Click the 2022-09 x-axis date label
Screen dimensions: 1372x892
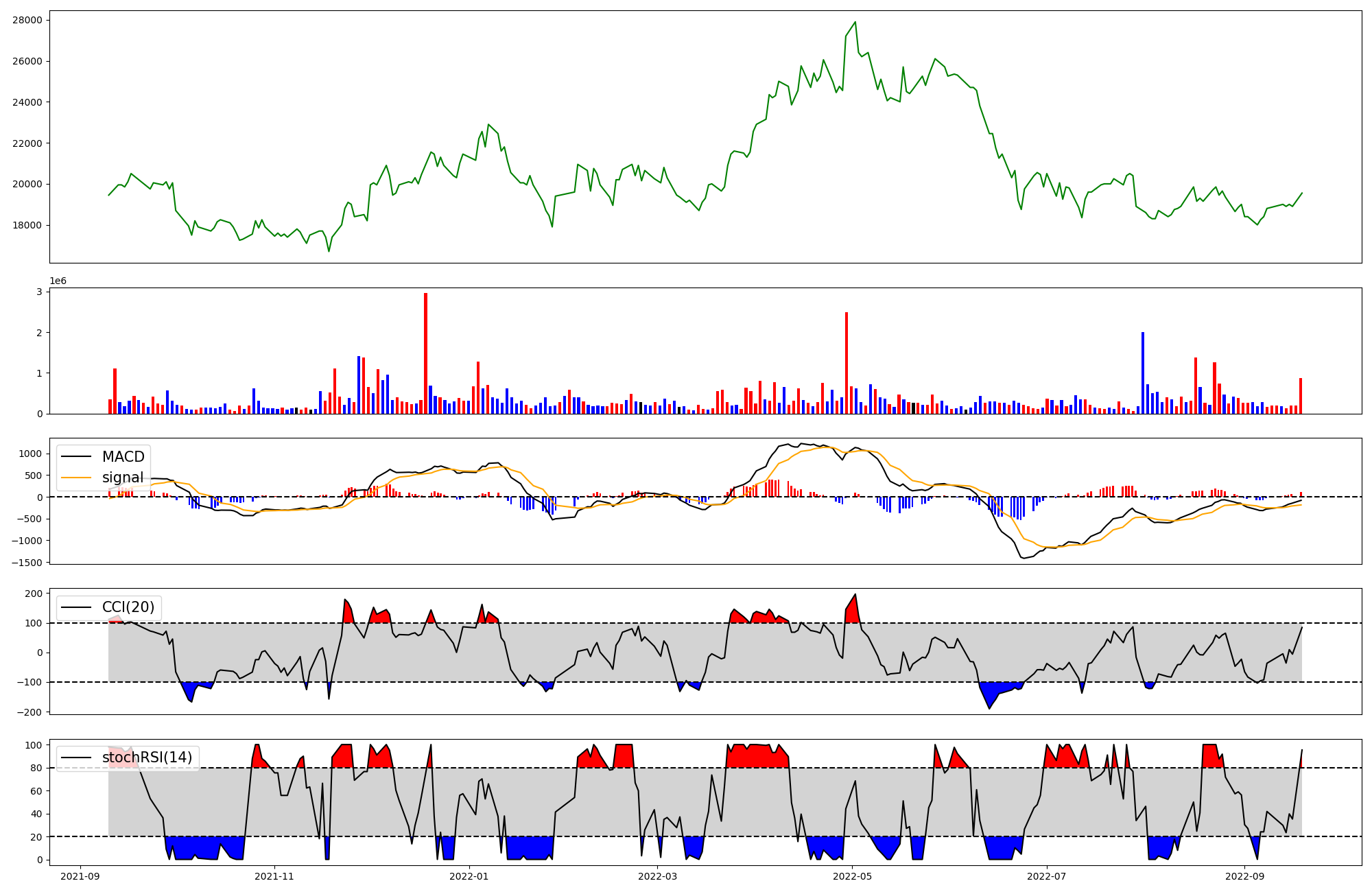pos(1244,876)
